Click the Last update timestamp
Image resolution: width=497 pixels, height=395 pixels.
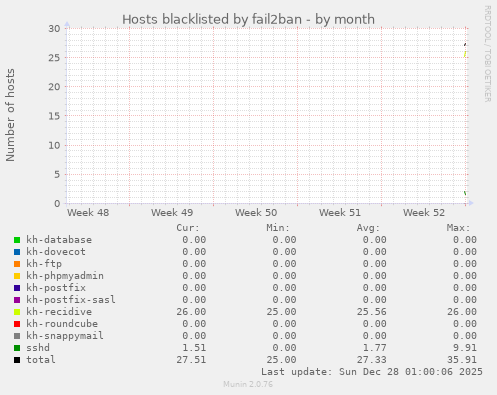[x=372, y=372]
